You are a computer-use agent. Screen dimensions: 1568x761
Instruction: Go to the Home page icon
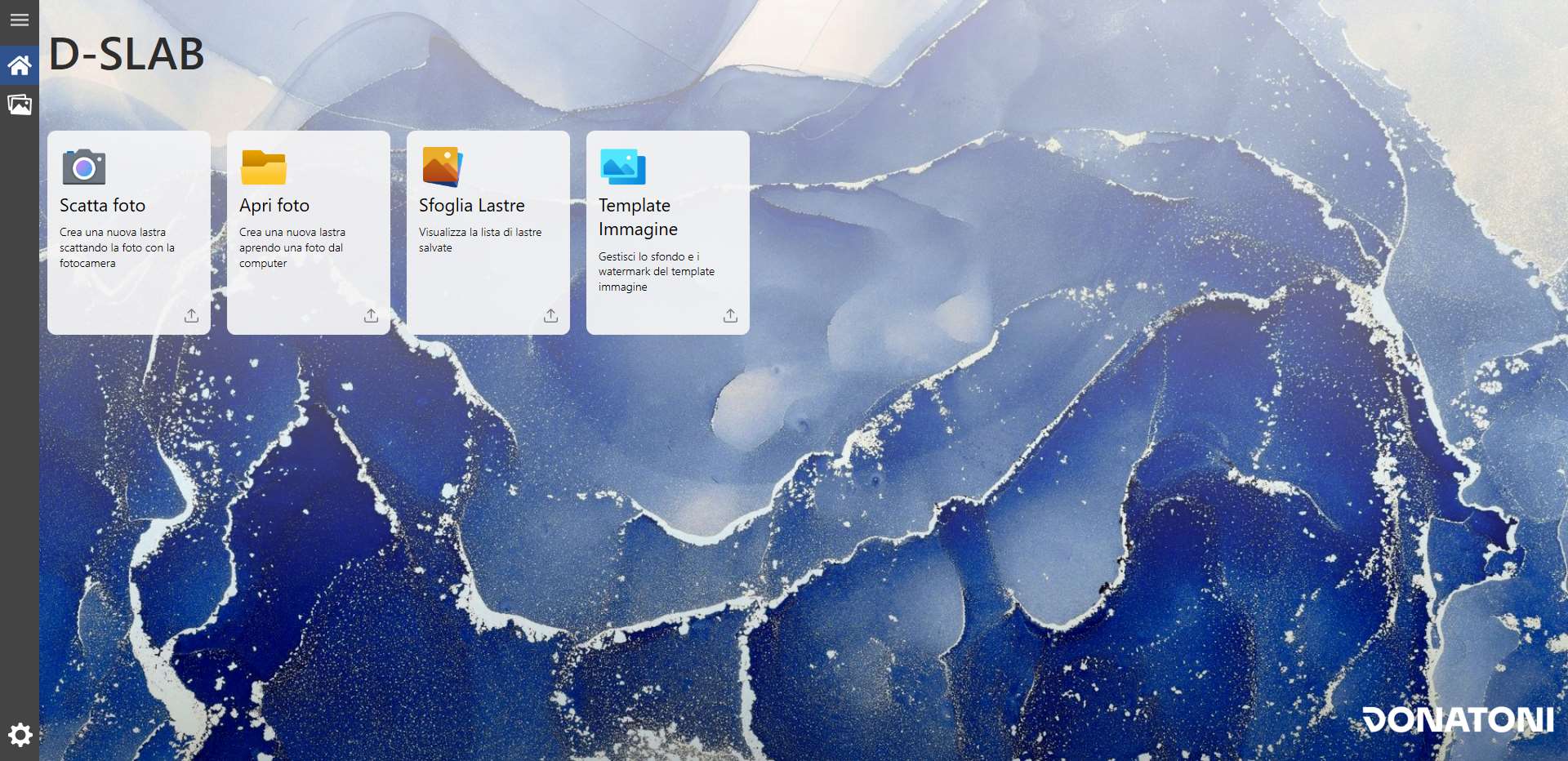pos(20,65)
